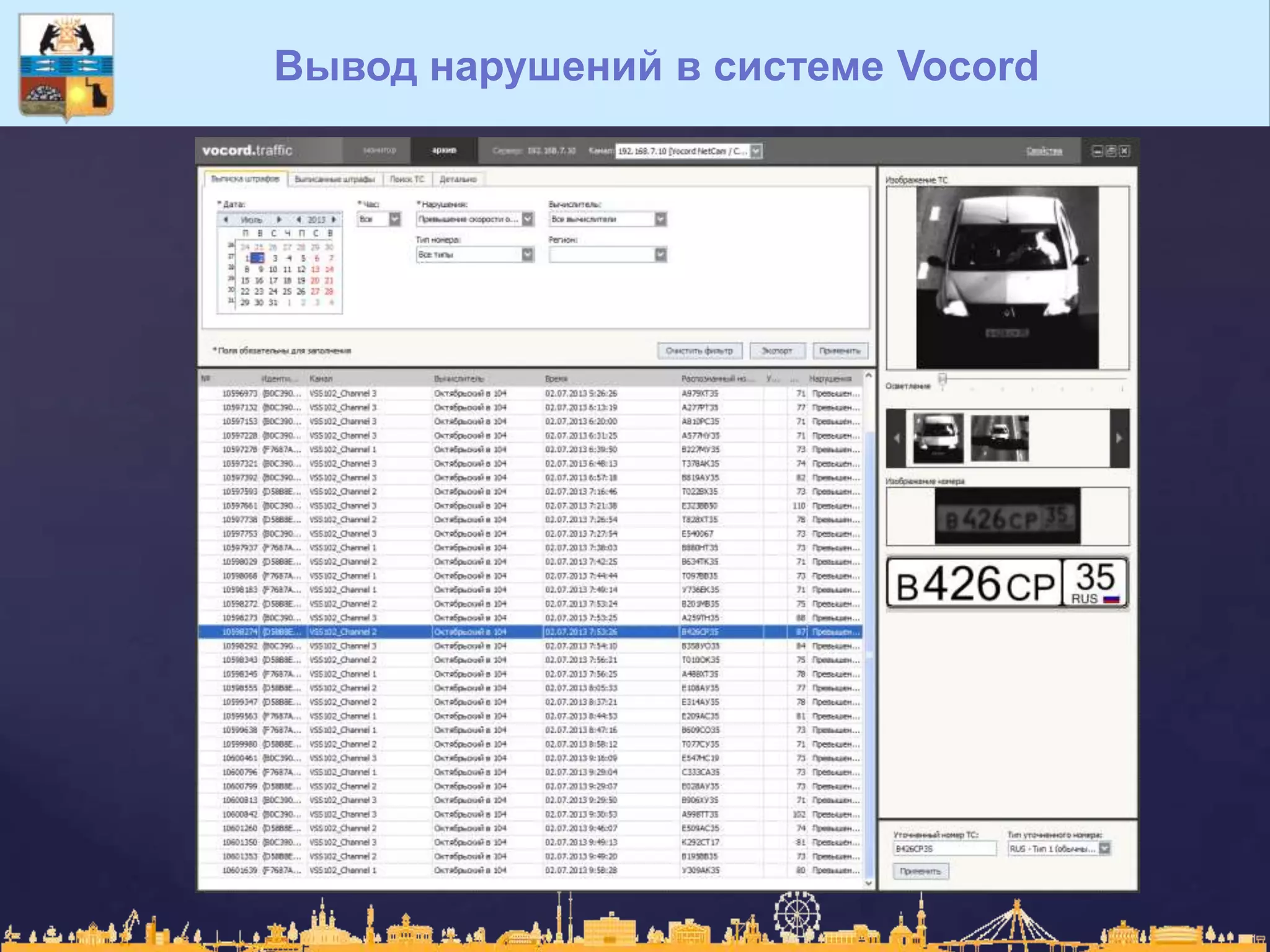Go to next year after 2013

[x=334, y=219]
